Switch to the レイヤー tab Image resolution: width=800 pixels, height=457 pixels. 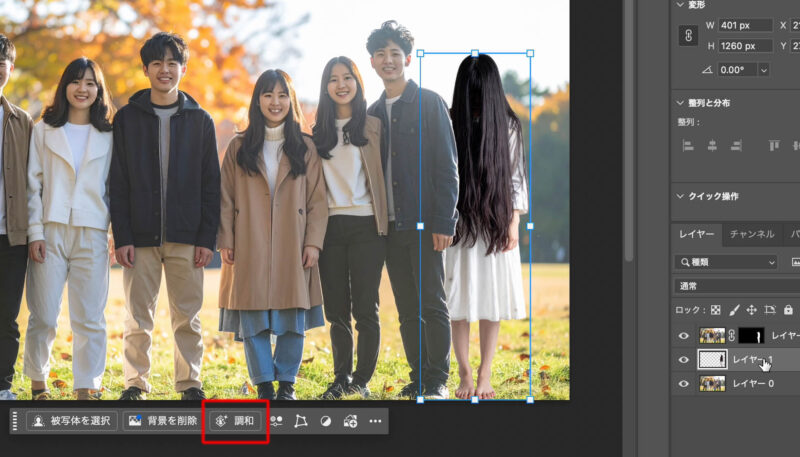pyautogui.click(x=696, y=234)
